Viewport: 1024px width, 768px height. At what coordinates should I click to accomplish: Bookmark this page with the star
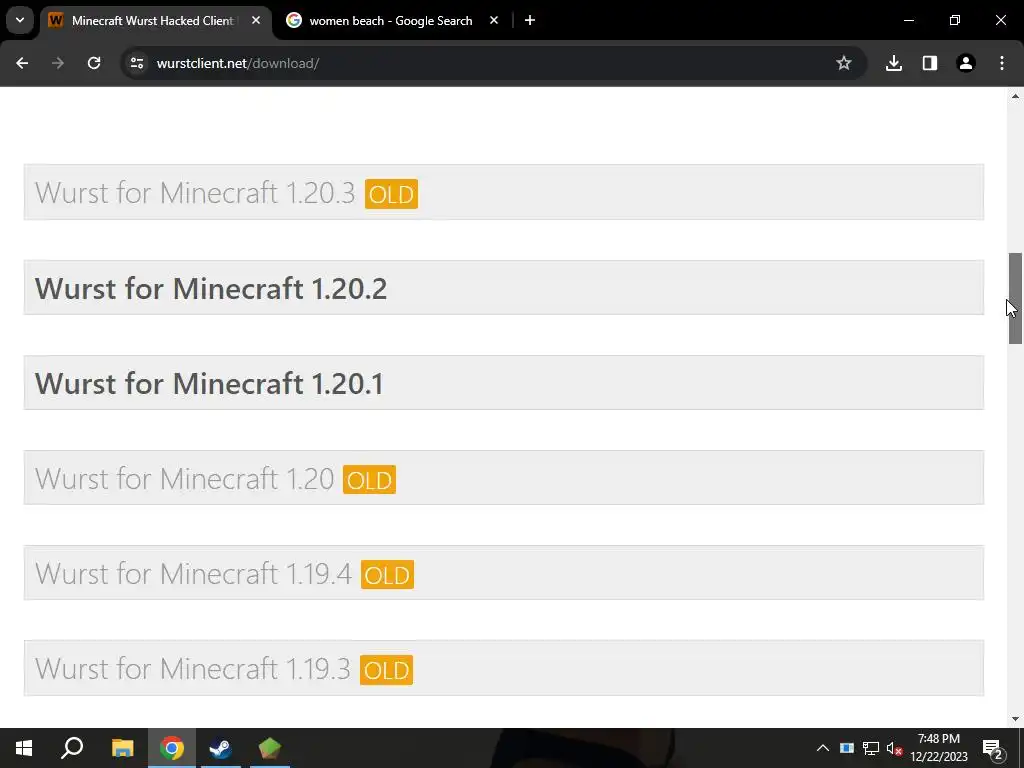click(x=844, y=63)
